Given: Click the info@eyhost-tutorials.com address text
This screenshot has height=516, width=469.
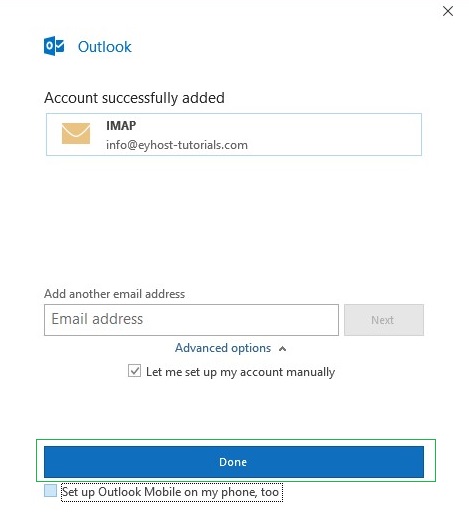Looking at the screenshot, I should click(177, 145).
